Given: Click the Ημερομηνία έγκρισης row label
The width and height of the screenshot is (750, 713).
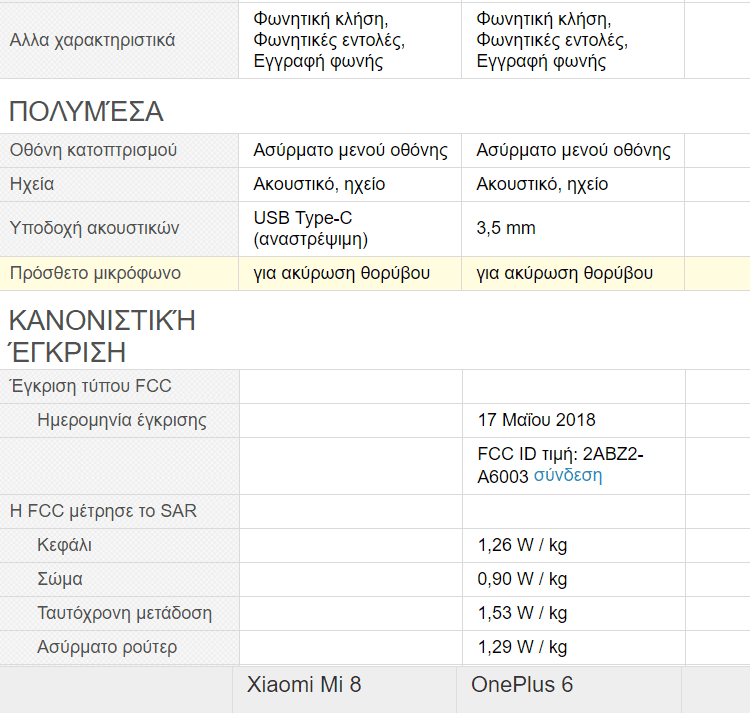Looking at the screenshot, I should 122,420.
